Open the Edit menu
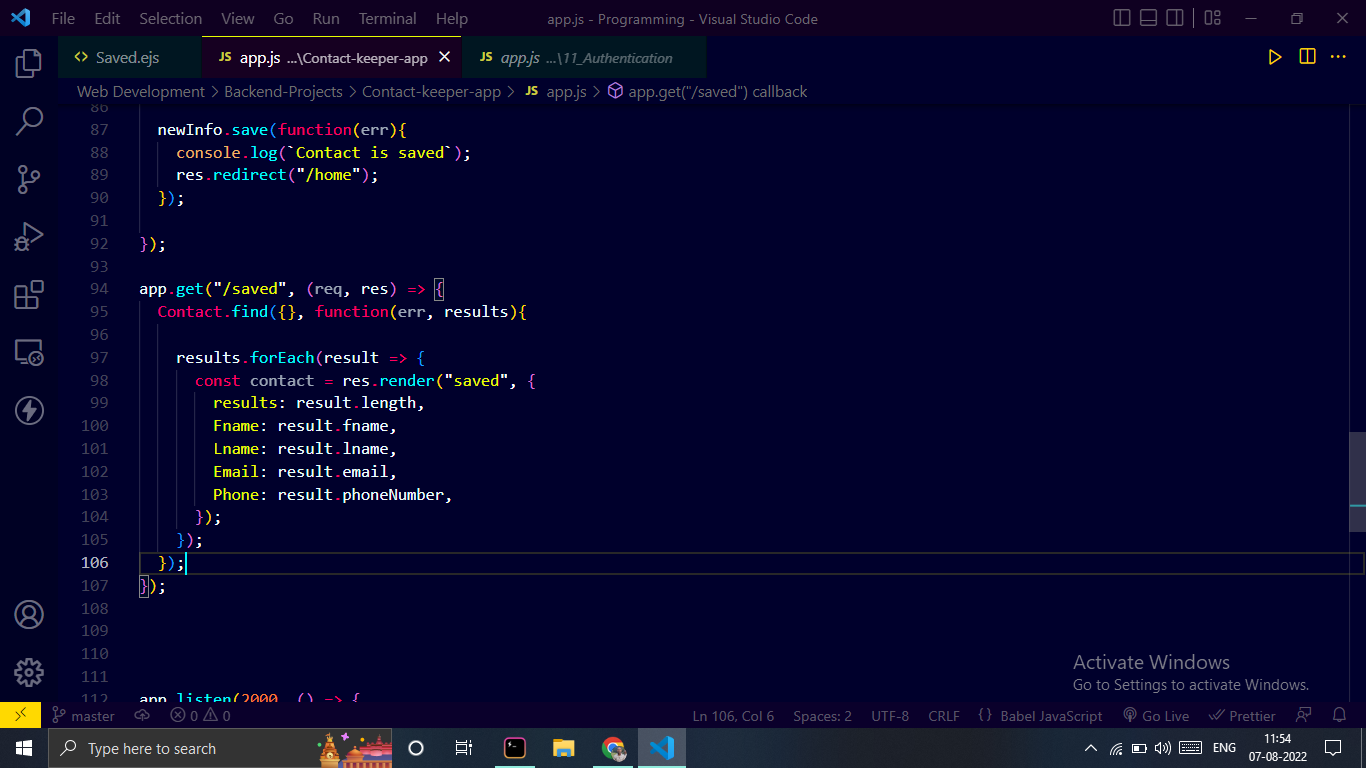Viewport: 1366px width, 768px height. [x=107, y=18]
